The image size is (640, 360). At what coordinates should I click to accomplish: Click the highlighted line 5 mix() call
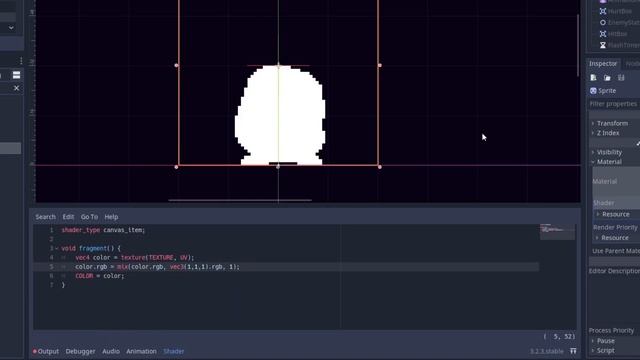[x=157, y=267]
